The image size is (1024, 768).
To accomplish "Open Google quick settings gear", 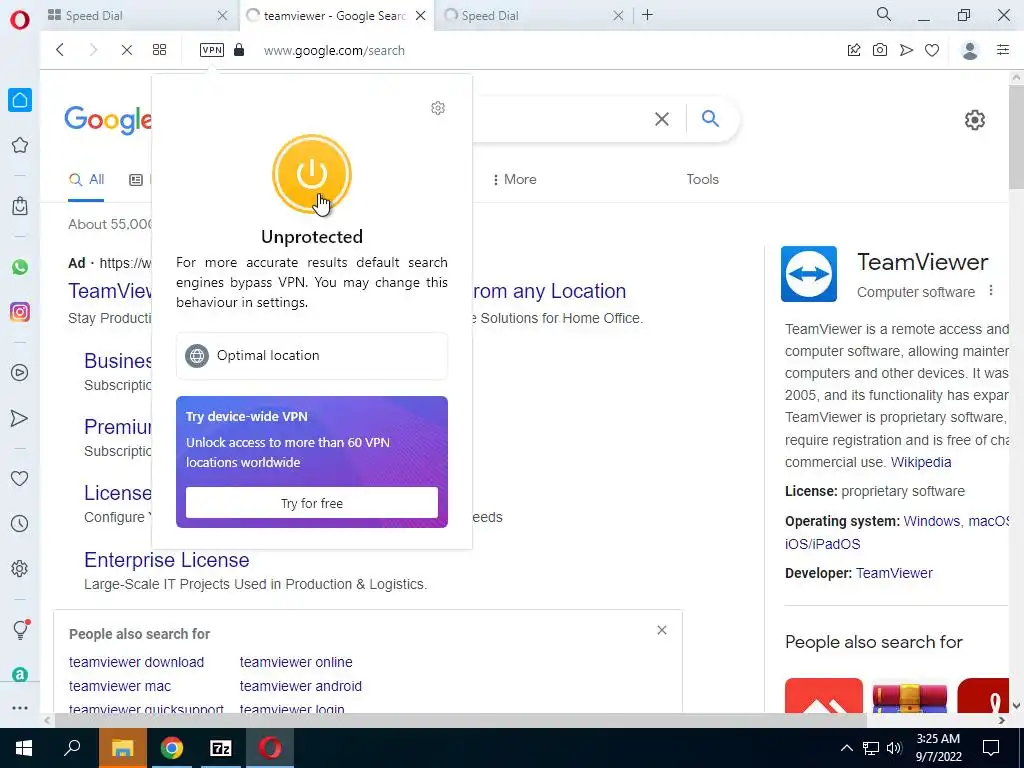I will [974, 120].
